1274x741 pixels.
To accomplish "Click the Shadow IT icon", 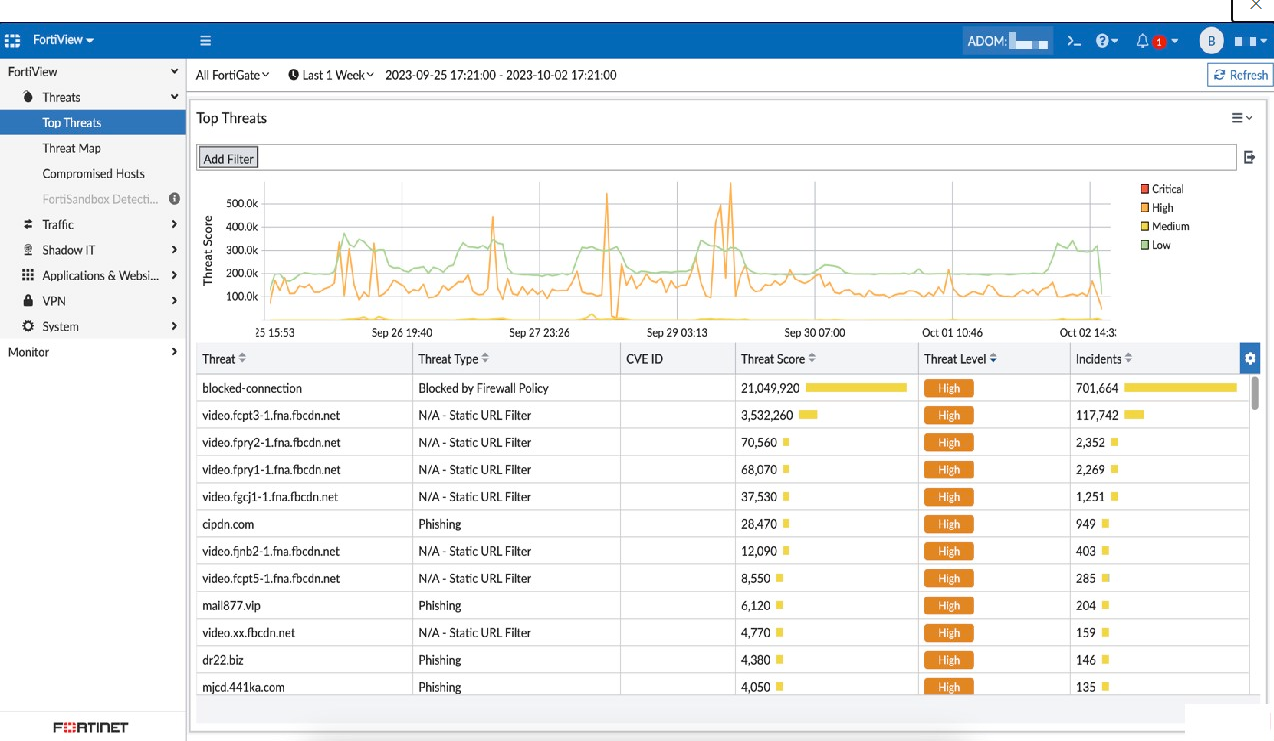I will click(28, 250).
